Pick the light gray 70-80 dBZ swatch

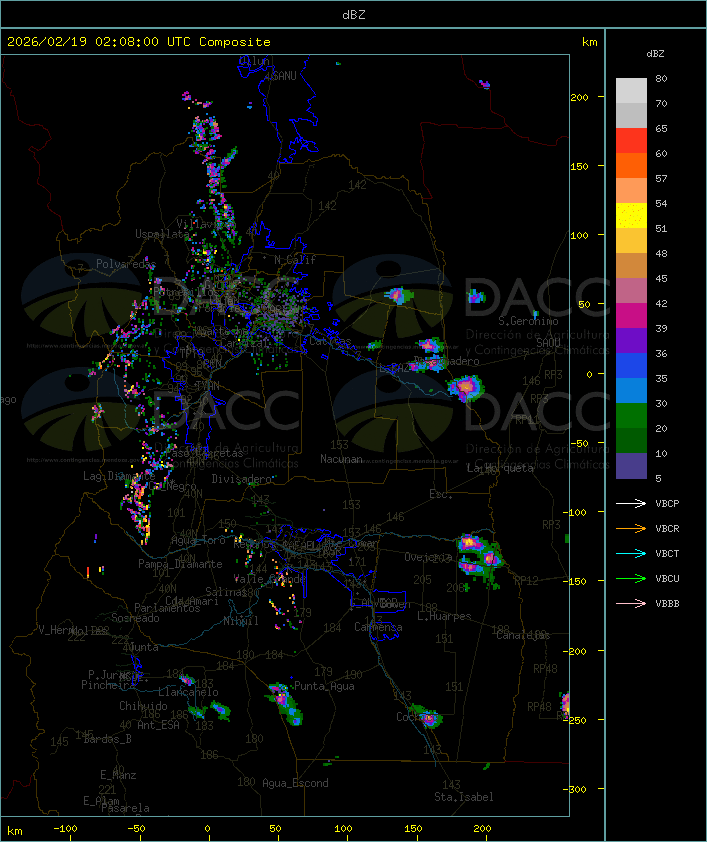[631, 90]
